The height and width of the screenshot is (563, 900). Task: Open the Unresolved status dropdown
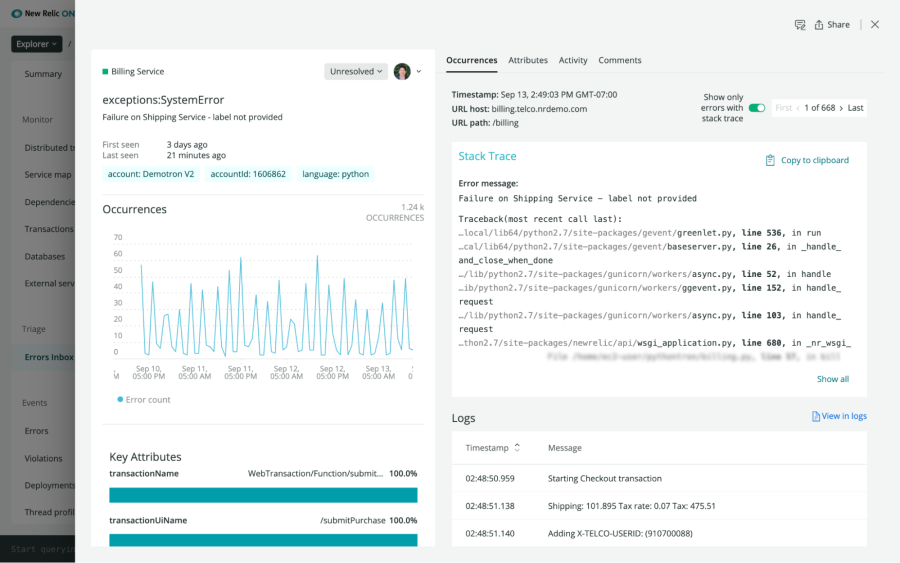pos(355,72)
